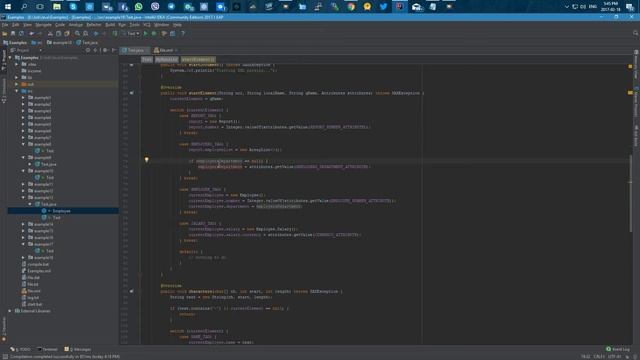Click the Replace toolbar icon
This screenshot has width=640, height=360.
tap(85, 33)
